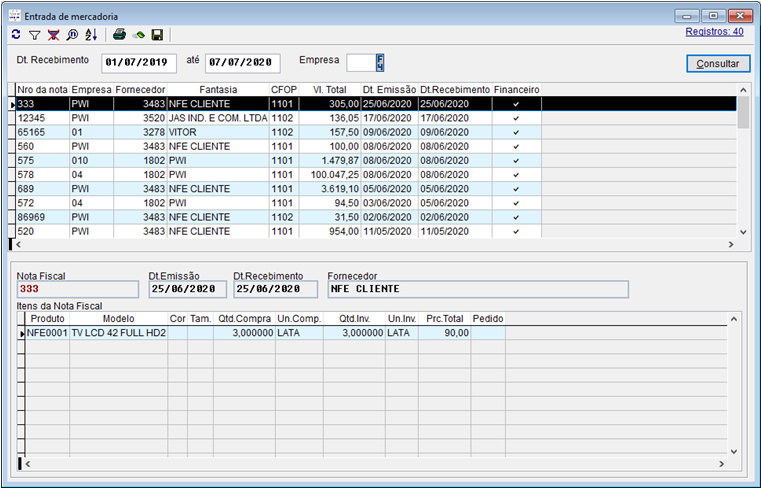Click the remove filter icon
The image size is (761, 489).
pyautogui.click(x=53, y=35)
